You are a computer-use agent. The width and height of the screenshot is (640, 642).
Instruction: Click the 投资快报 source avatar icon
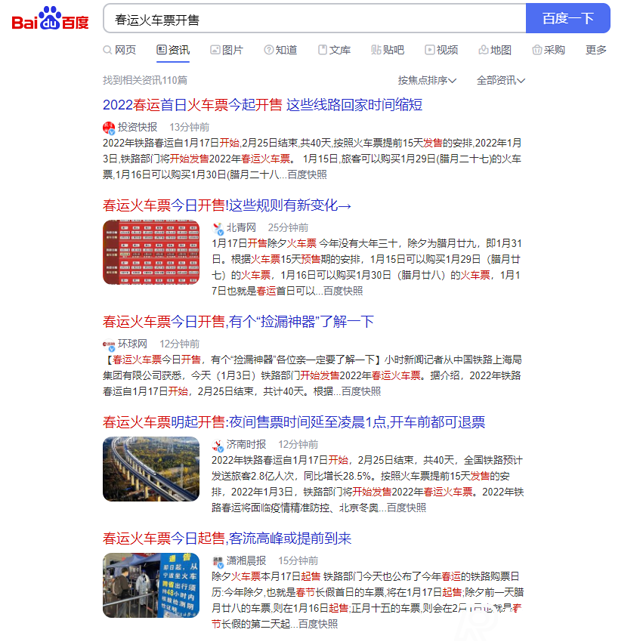point(109,128)
